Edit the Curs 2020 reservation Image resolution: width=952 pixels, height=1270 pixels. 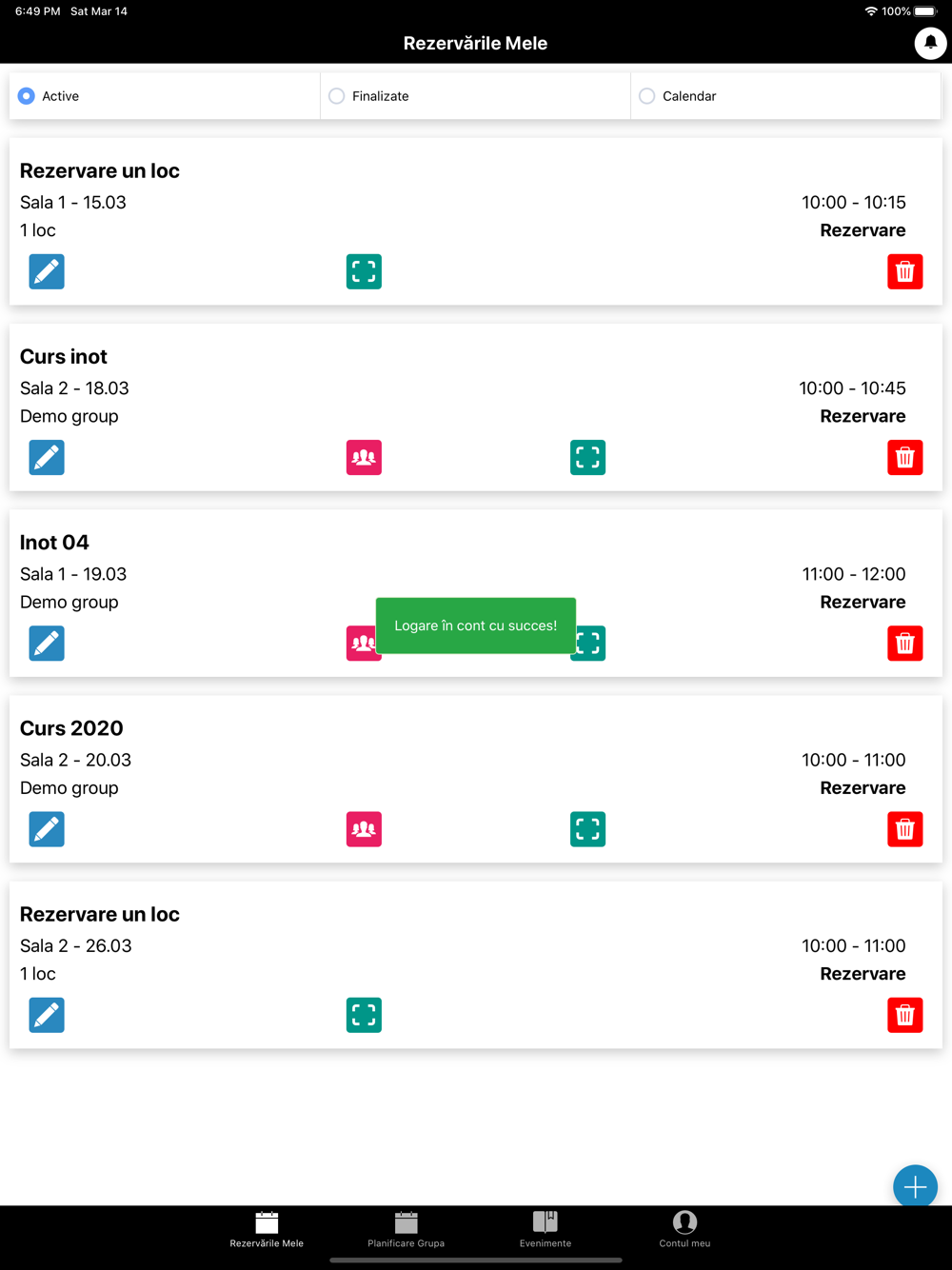[x=47, y=829]
